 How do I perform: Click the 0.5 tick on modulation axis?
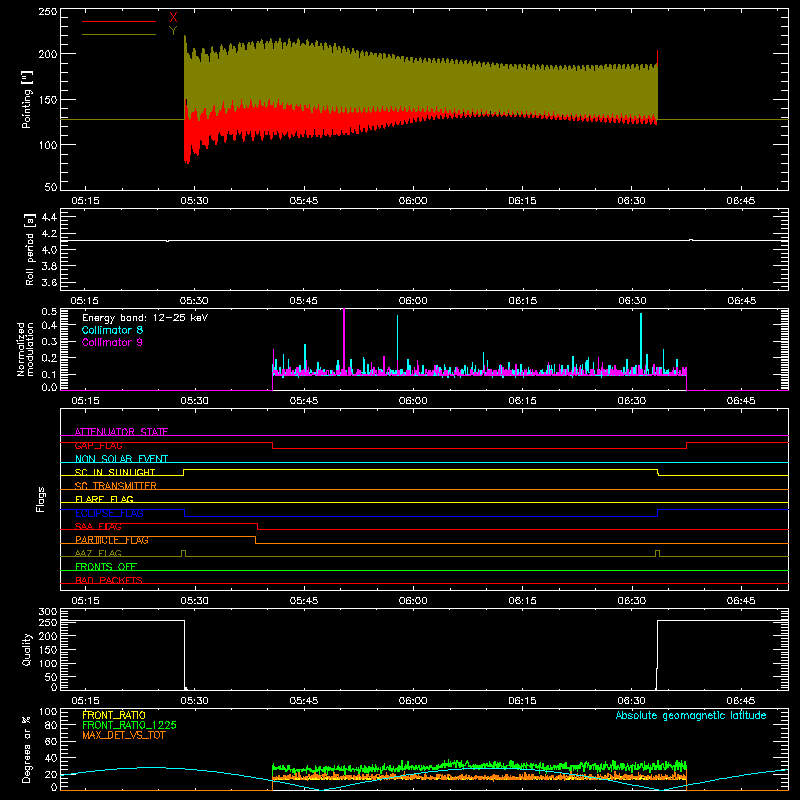pos(49,311)
